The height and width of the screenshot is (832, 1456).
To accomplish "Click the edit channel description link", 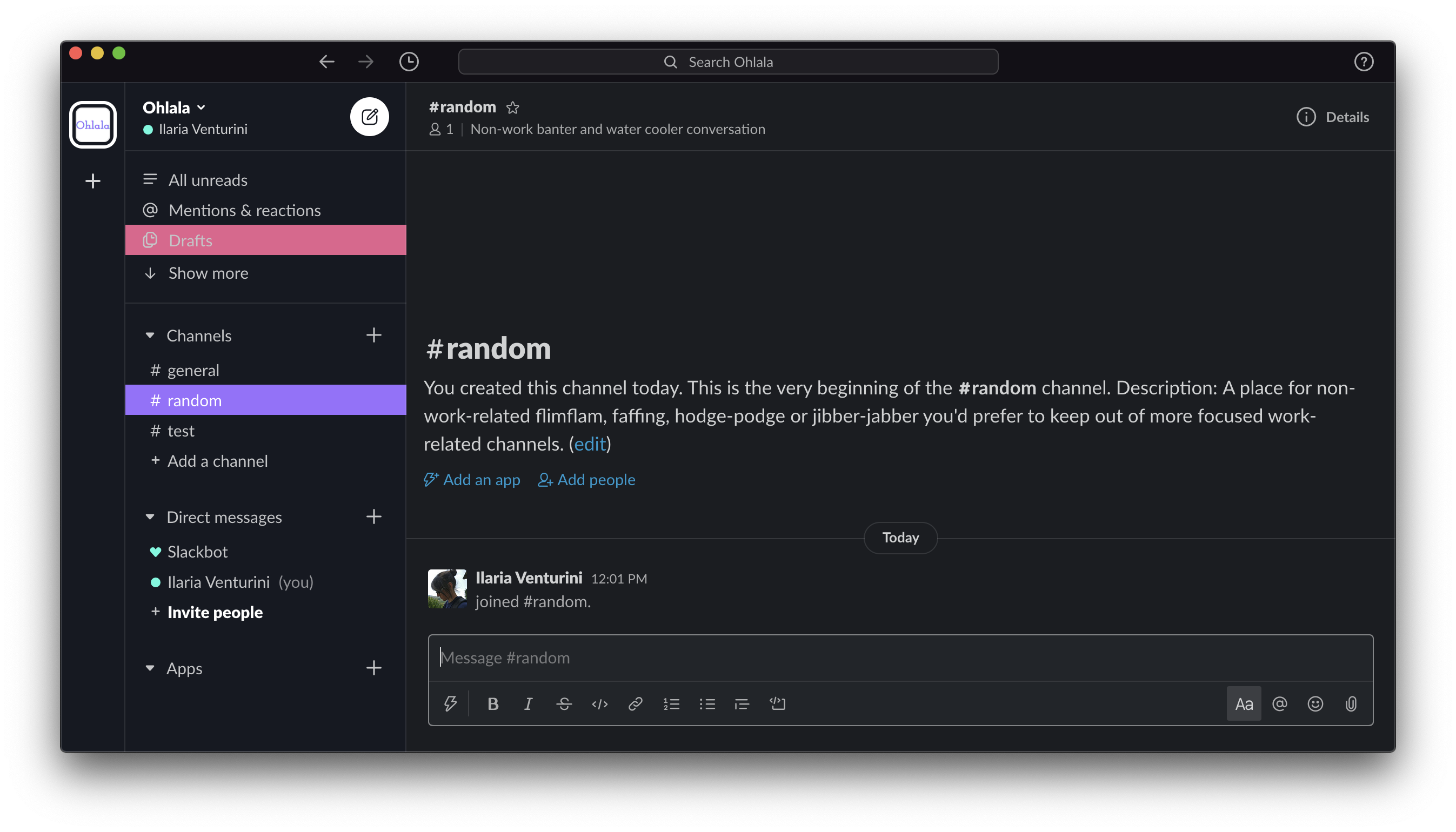I will pos(590,444).
